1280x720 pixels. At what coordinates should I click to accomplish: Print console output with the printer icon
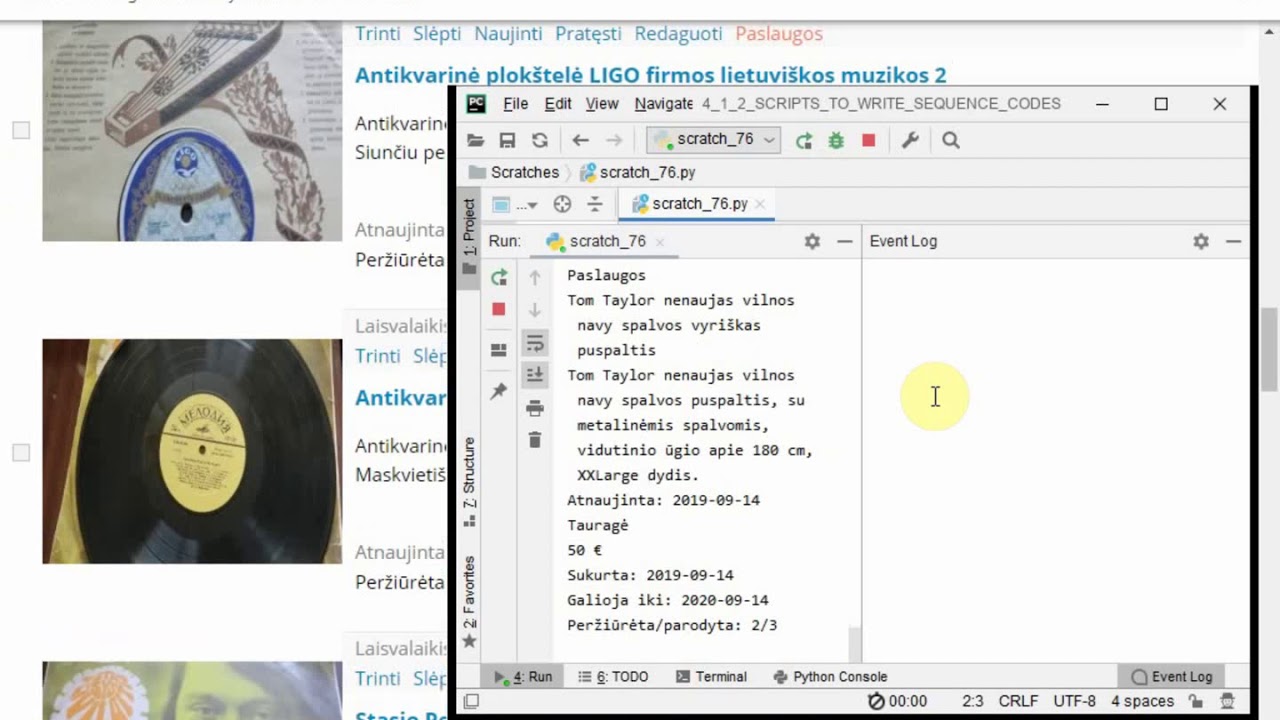coord(535,408)
